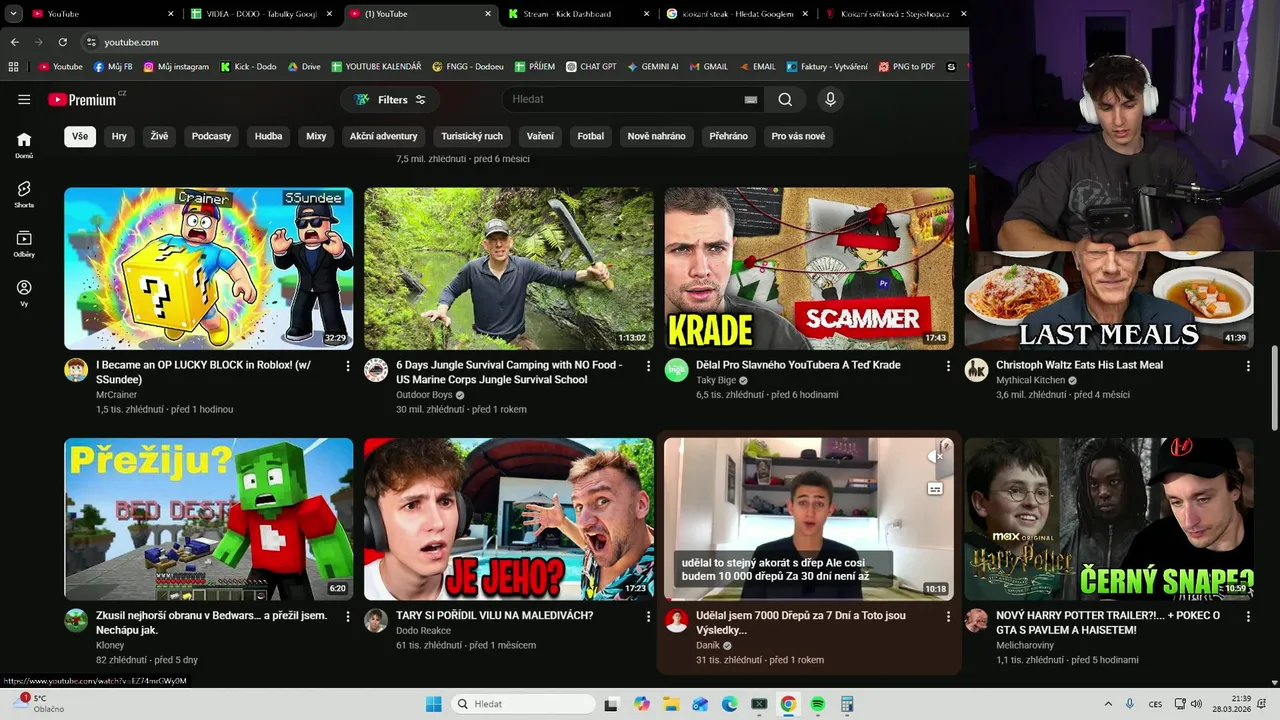
Task: Select the Podcasty filter chip
Action: [x=211, y=136]
